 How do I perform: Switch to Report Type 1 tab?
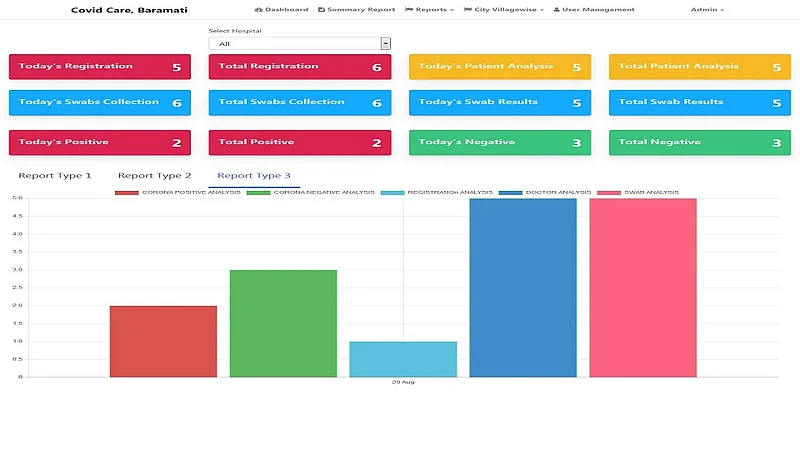[55, 176]
